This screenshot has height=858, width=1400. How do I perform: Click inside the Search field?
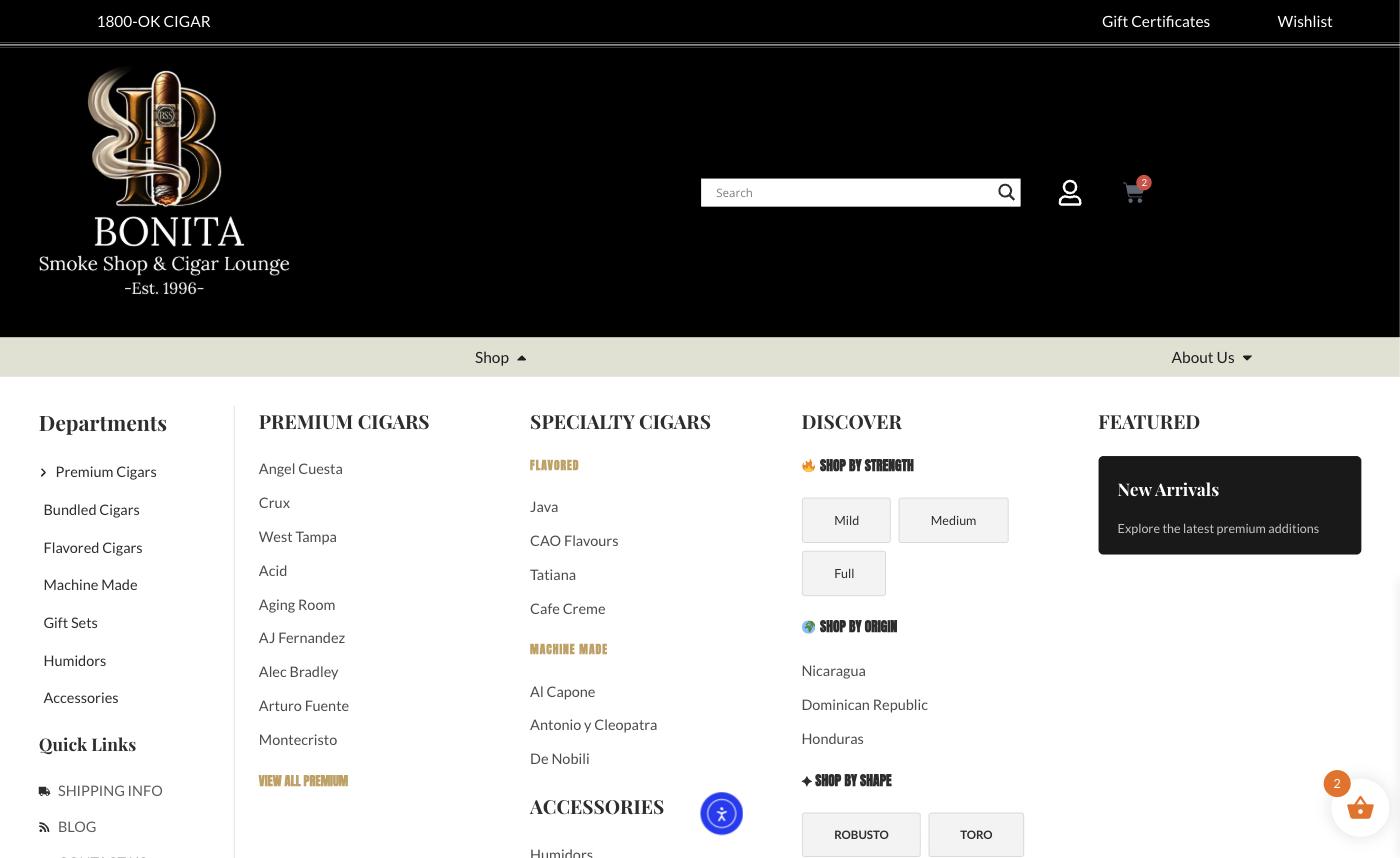click(x=850, y=192)
